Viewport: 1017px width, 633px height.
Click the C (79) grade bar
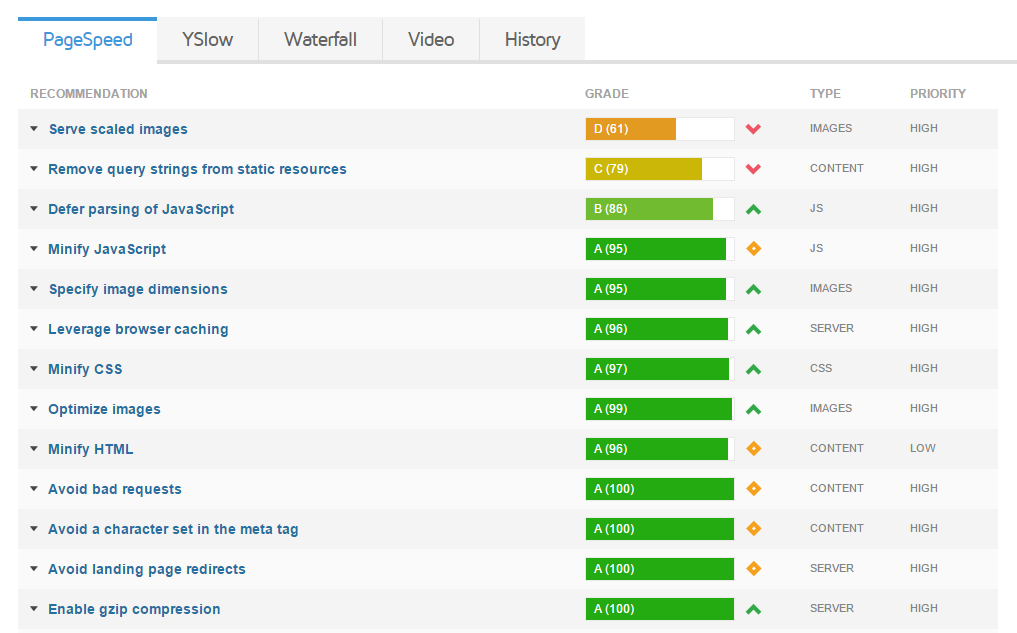(660, 169)
